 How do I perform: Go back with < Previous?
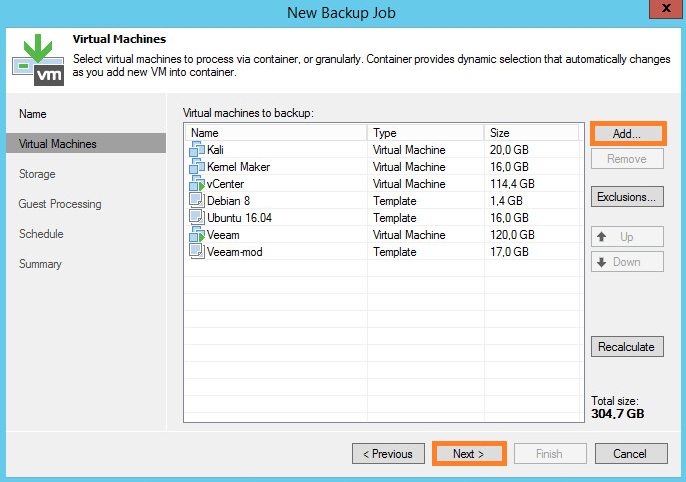click(388, 454)
